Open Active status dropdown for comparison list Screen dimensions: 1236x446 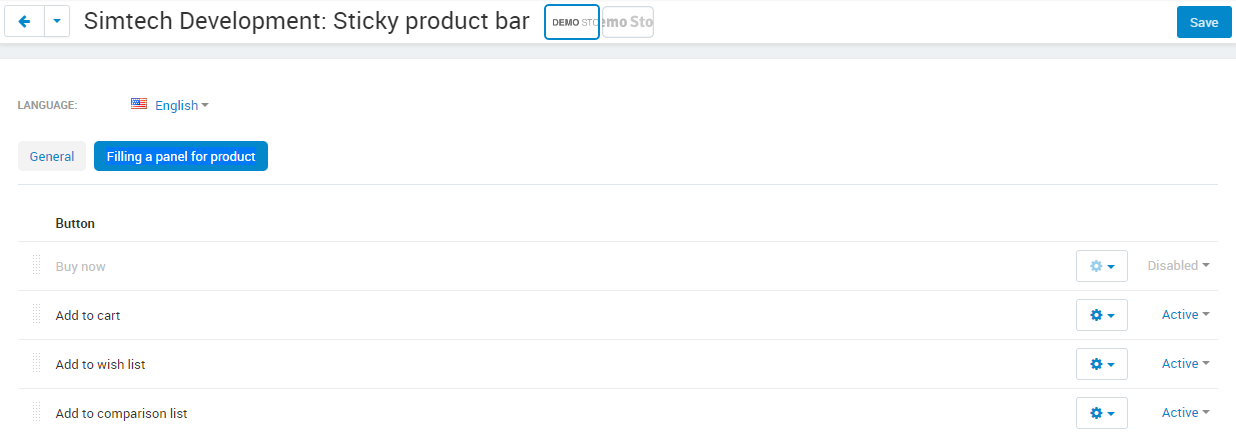point(1185,413)
